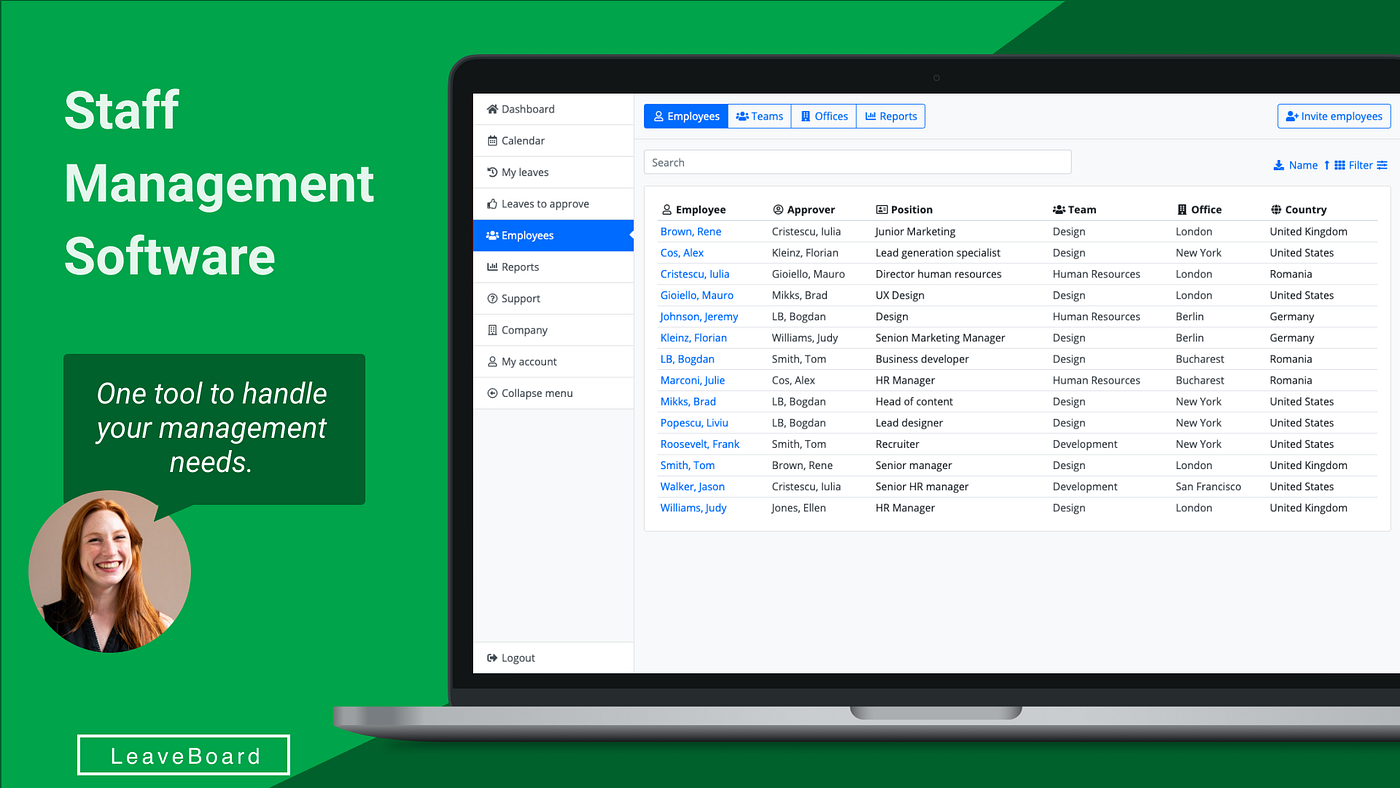Screen dimensions: 1400x788
Task: Click the Logout arrow icon
Action: (x=492, y=658)
